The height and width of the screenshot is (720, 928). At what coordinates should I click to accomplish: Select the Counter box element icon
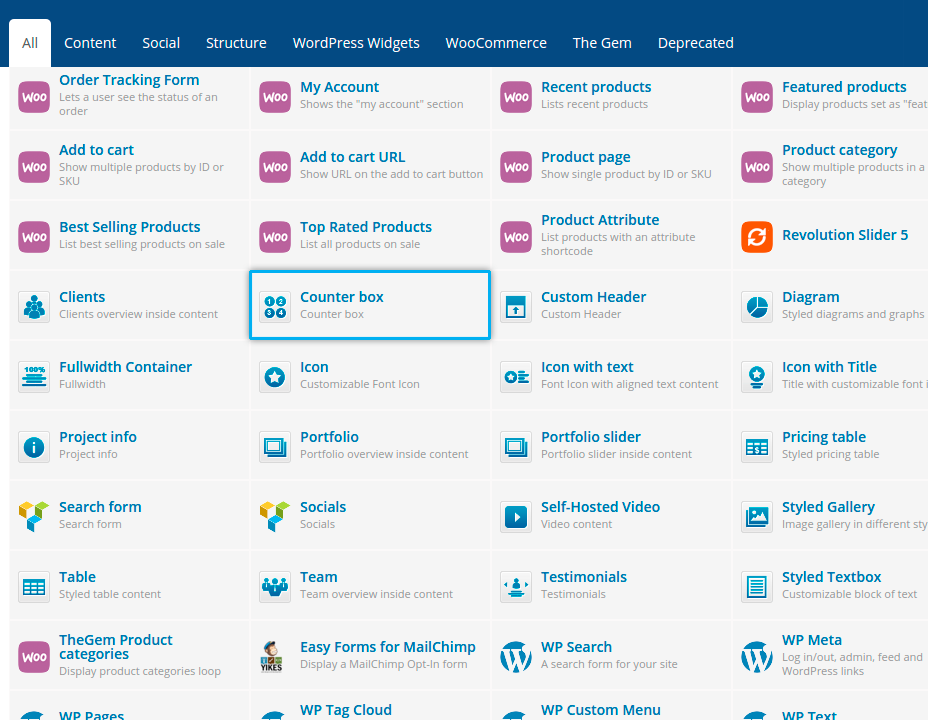(x=275, y=307)
